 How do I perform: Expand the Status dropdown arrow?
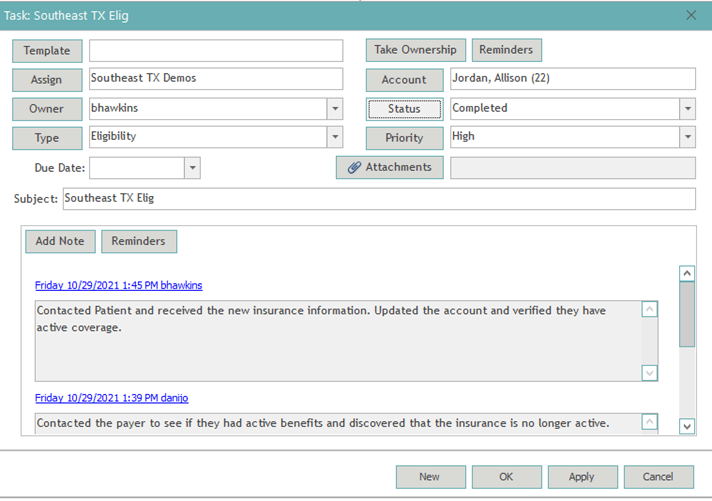click(687, 109)
